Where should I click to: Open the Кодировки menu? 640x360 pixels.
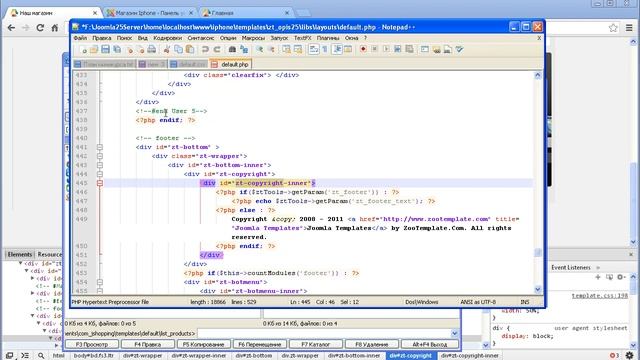(167, 38)
